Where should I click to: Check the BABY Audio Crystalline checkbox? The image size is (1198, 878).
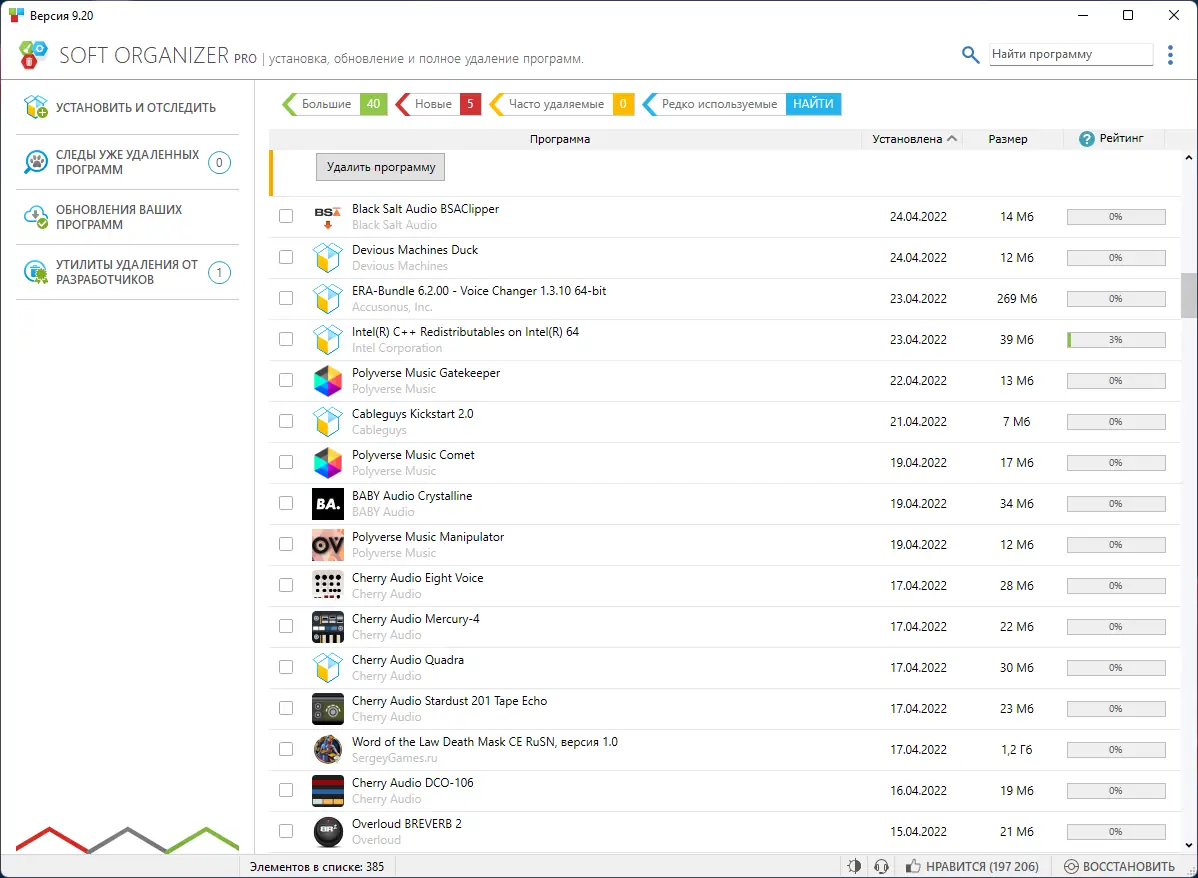pyautogui.click(x=286, y=504)
